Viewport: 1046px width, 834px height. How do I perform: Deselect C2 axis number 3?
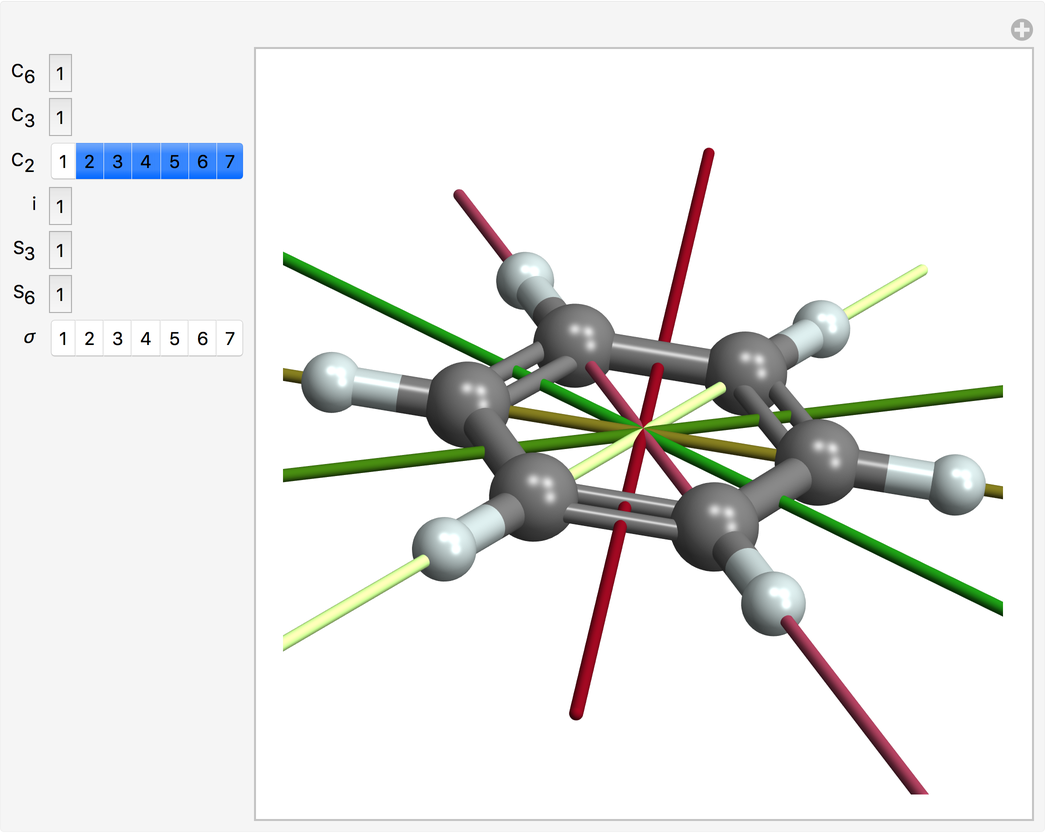pos(117,162)
